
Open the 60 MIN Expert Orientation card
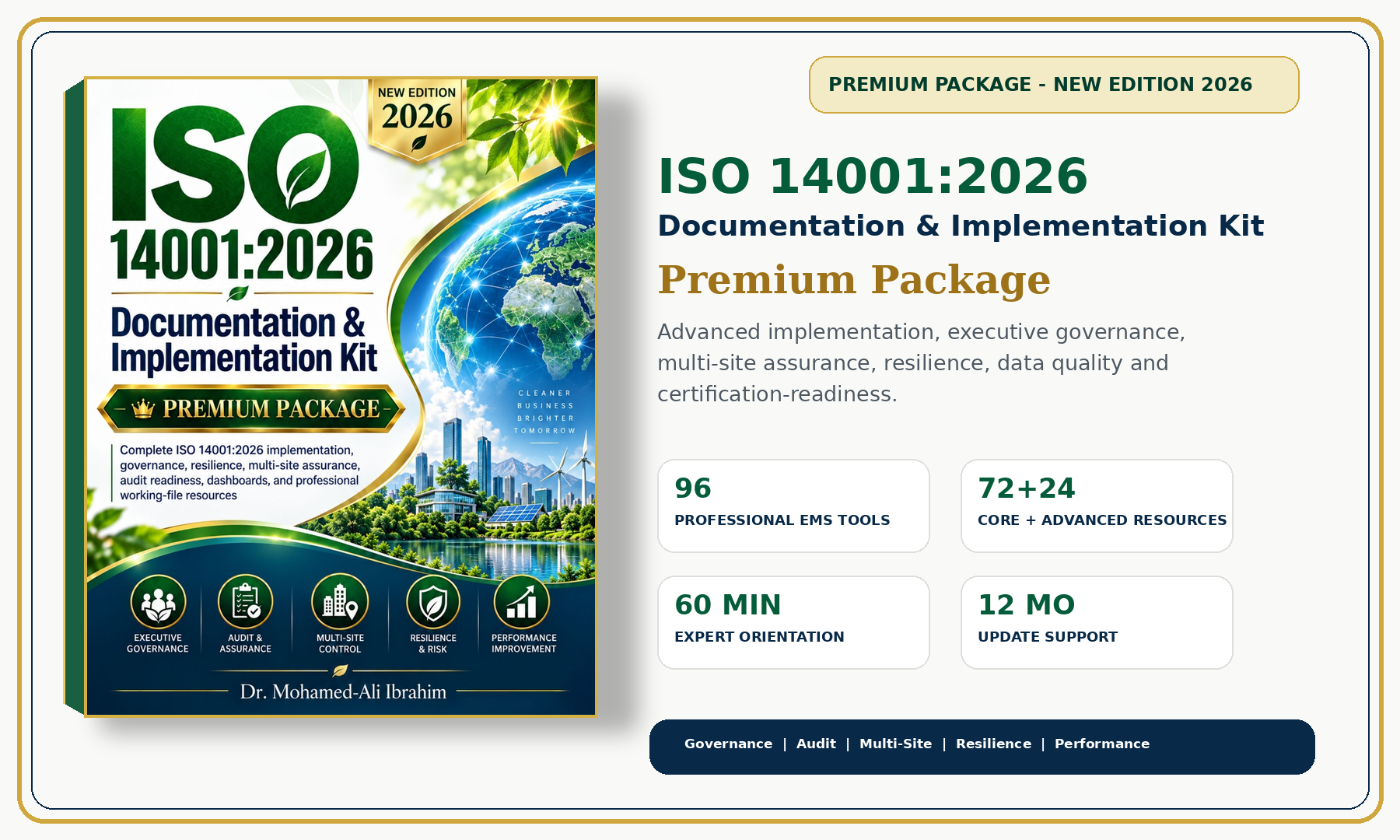[x=793, y=622]
